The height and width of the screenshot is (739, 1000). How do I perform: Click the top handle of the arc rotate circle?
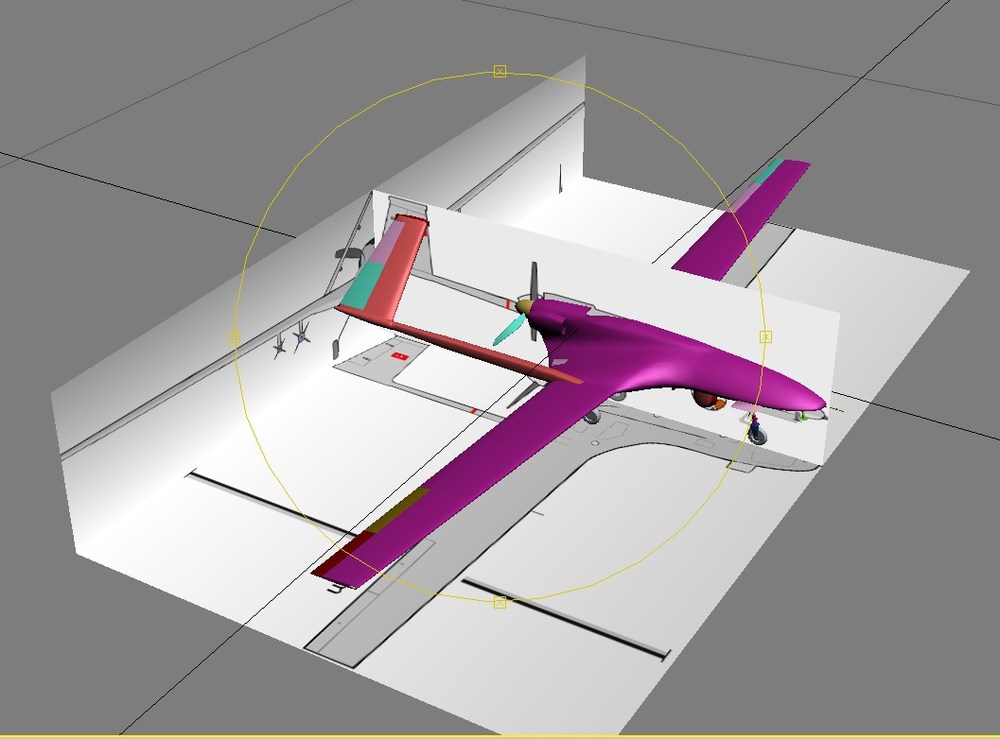click(500, 71)
